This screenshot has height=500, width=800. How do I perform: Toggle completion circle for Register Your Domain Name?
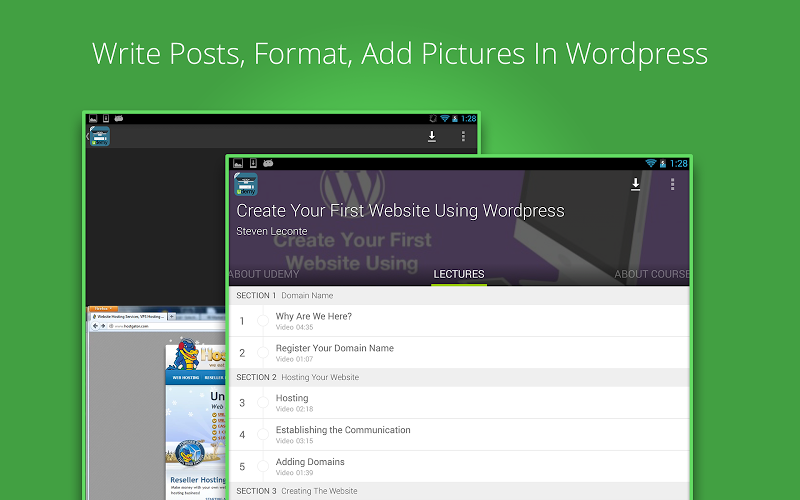tap(263, 353)
